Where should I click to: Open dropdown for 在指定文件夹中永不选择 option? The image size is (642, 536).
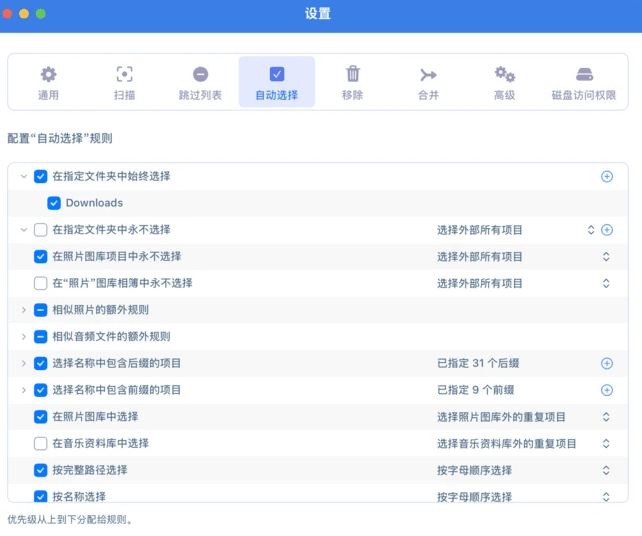(591, 230)
